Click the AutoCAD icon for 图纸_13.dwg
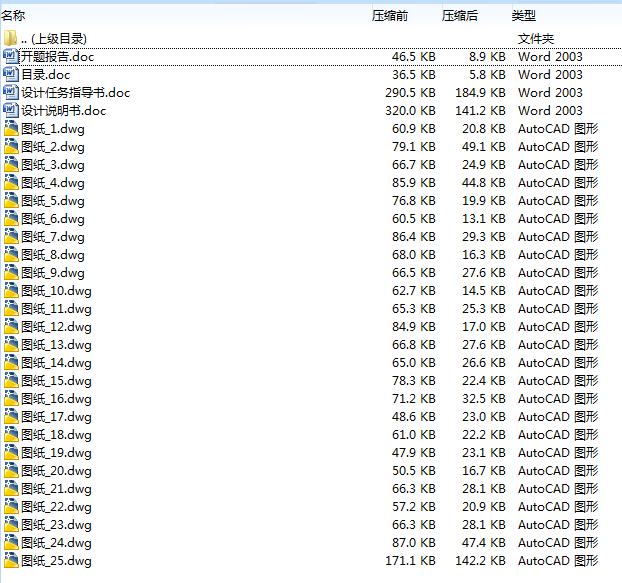Screen dimensions: 622x583 click(x=11, y=345)
